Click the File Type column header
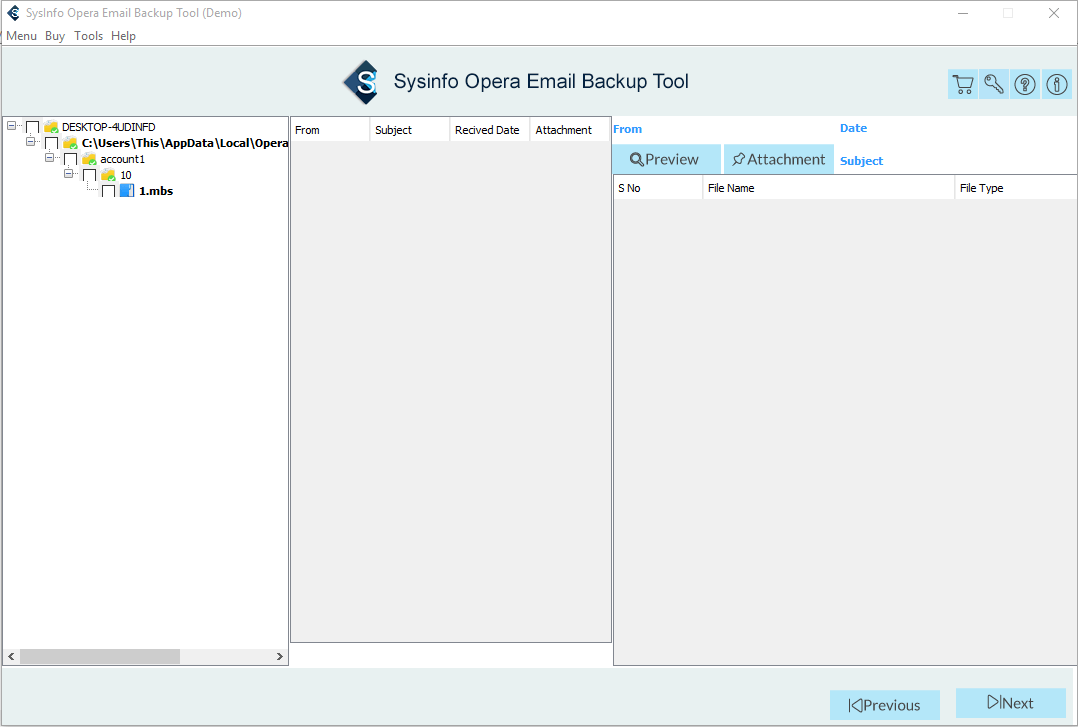This screenshot has width=1078, height=727. click(1015, 188)
